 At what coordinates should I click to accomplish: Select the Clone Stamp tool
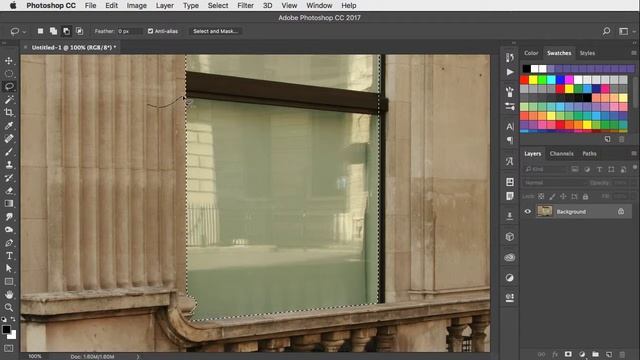tap(9, 165)
